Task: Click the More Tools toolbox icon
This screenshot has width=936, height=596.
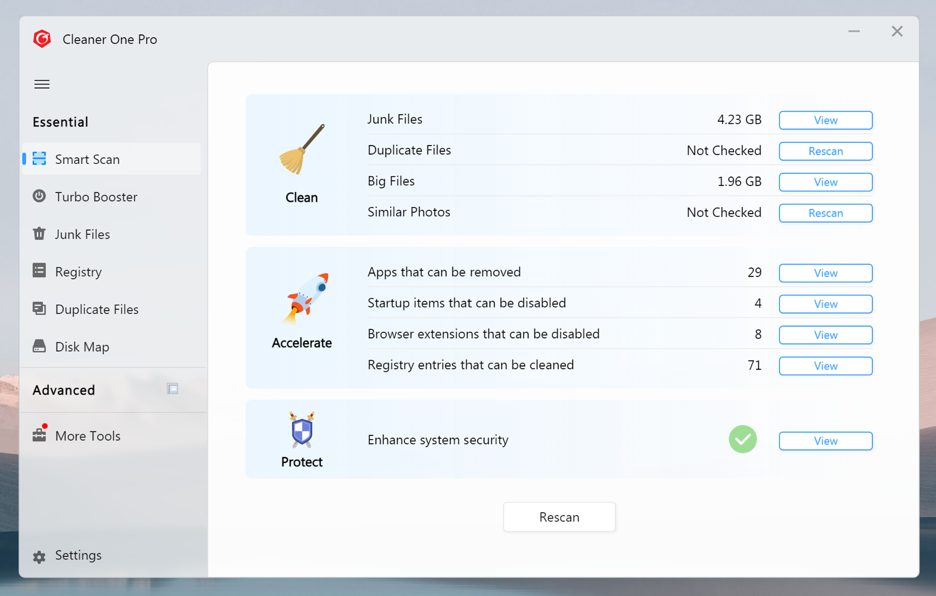Action: point(40,435)
